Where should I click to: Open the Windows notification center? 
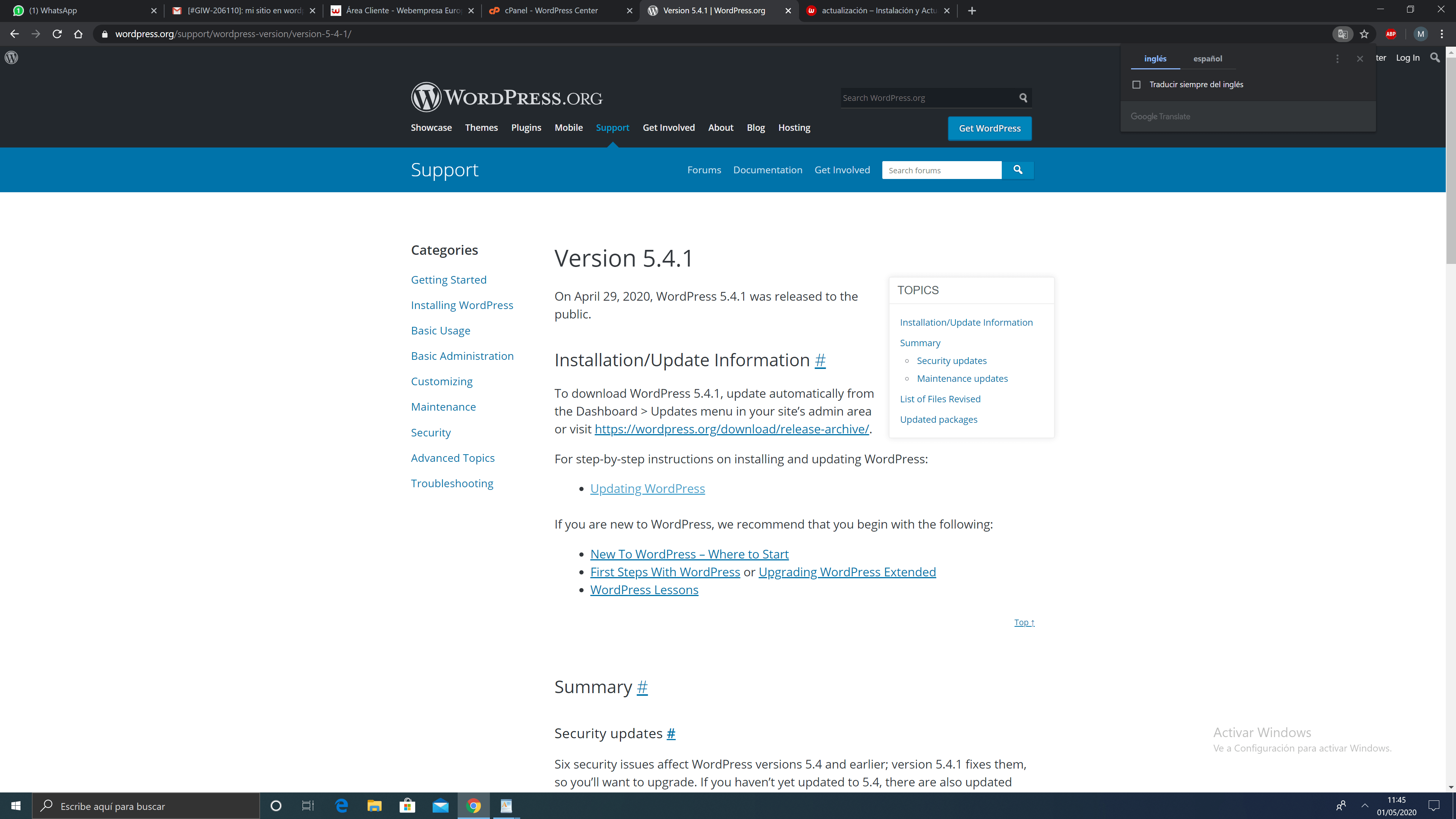click(1434, 806)
